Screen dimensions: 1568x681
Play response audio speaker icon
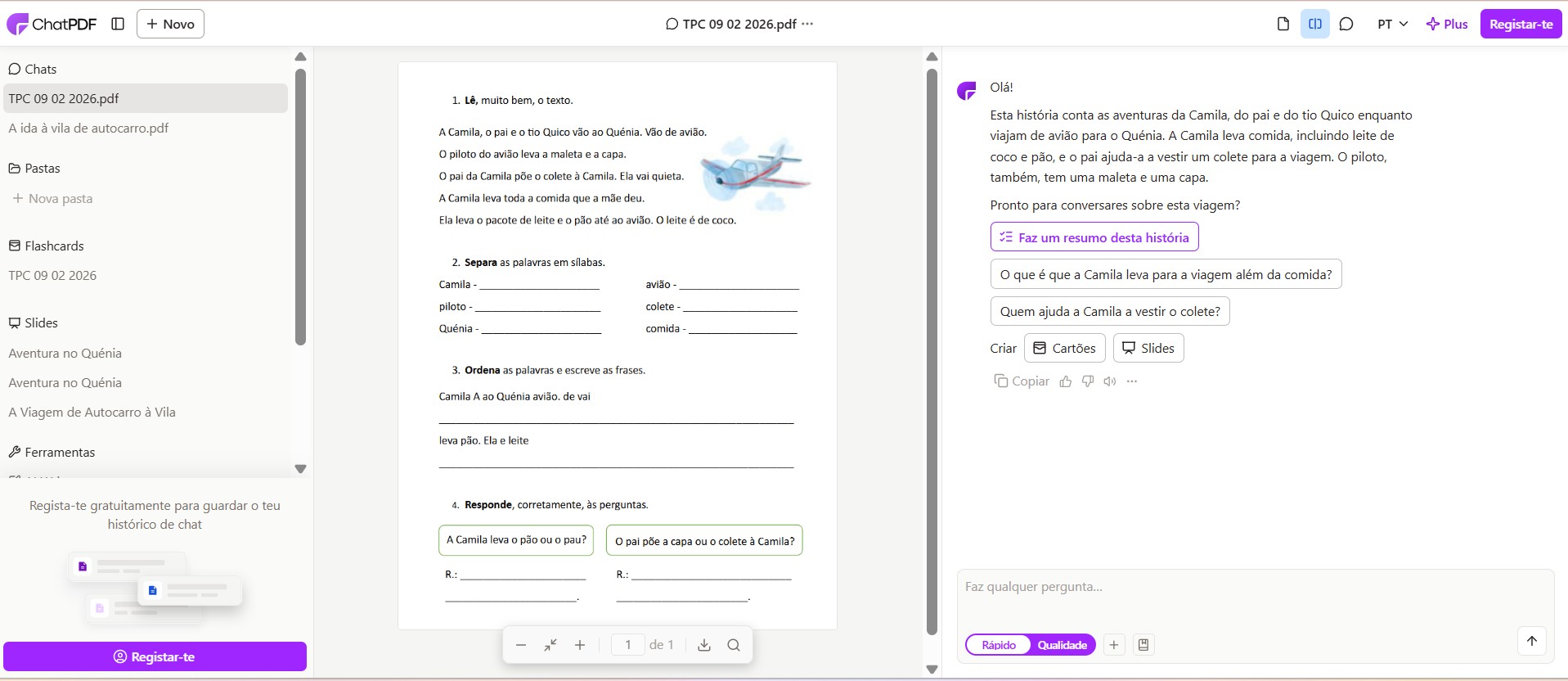coord(1110,381)
